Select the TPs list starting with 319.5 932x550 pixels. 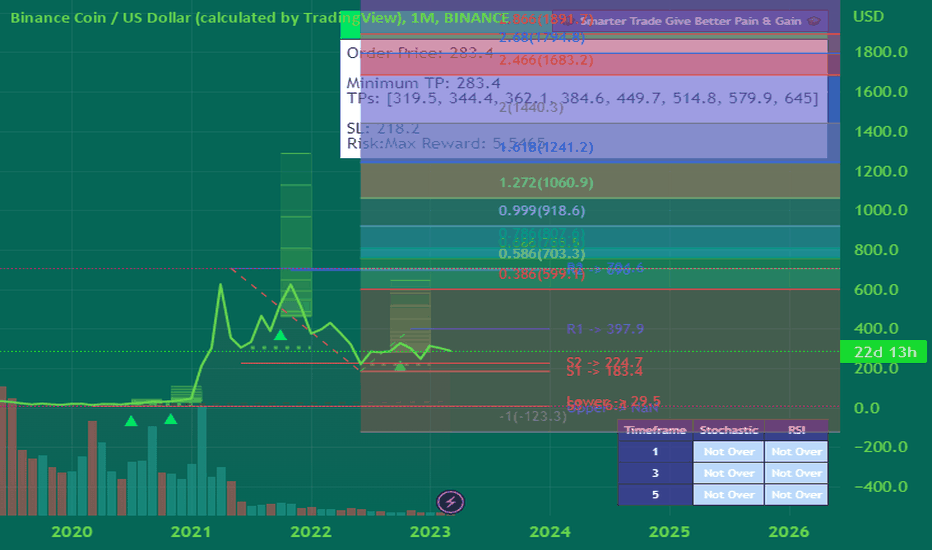582,98
